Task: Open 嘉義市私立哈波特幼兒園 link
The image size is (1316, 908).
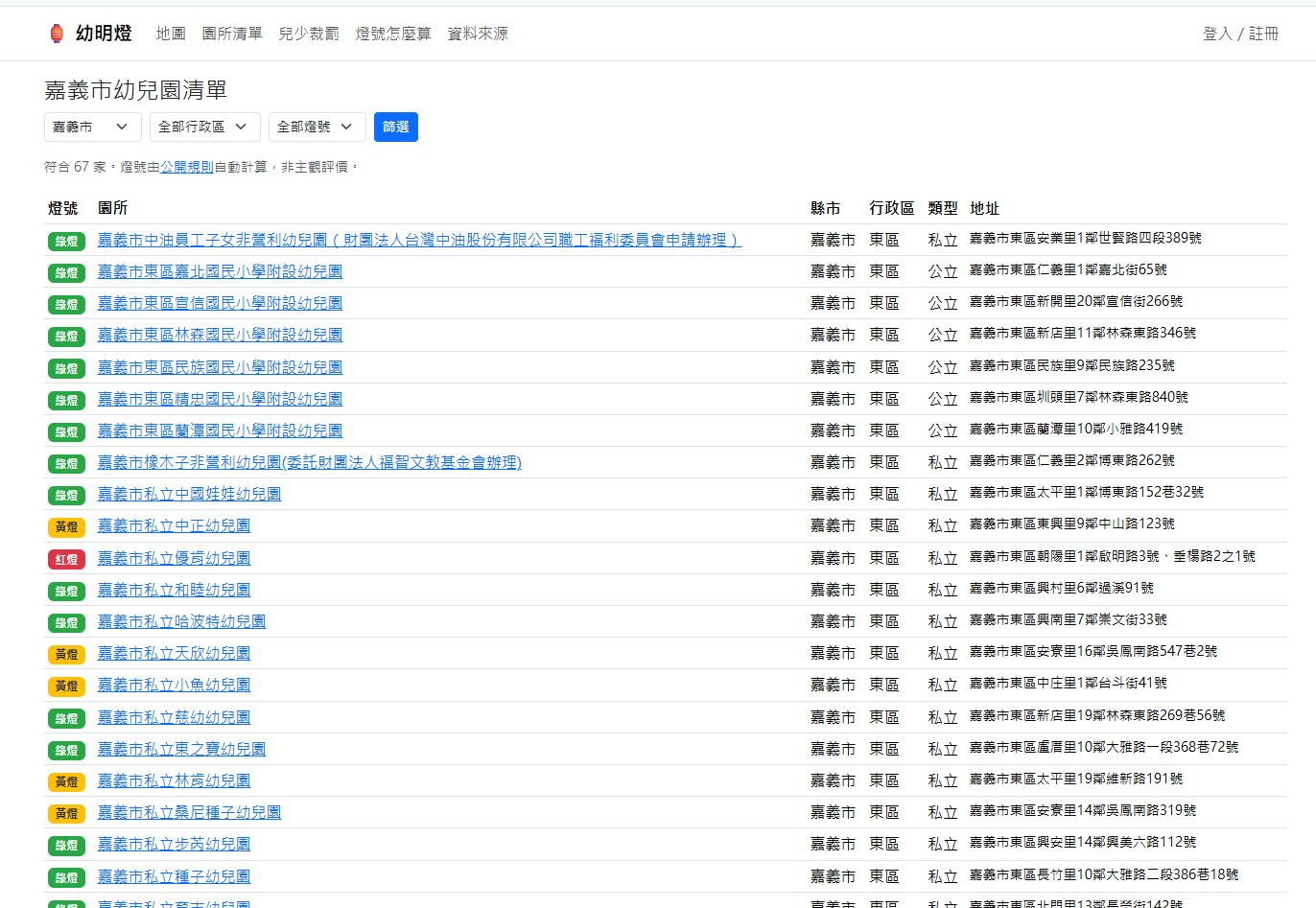Action: 182,621
